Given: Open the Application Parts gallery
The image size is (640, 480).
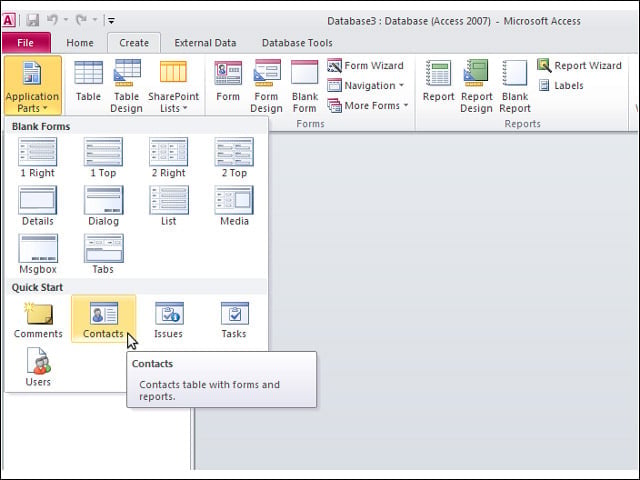Looking at the screenshot, I should point(33,86).
